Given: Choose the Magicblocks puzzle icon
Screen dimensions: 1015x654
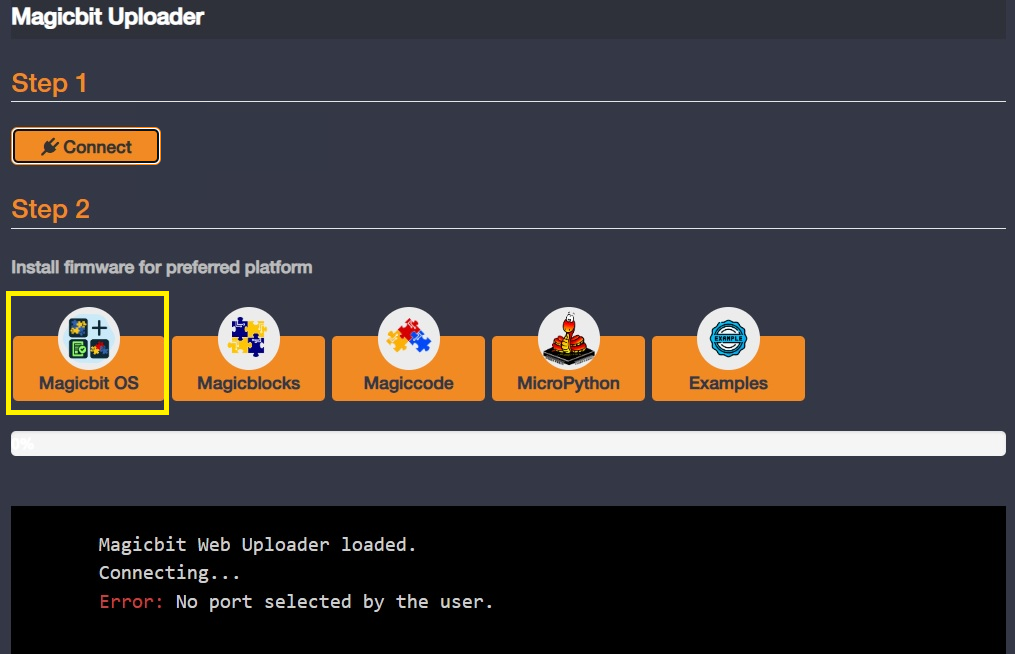Looking at the screenshot, I should coord(249,338).
